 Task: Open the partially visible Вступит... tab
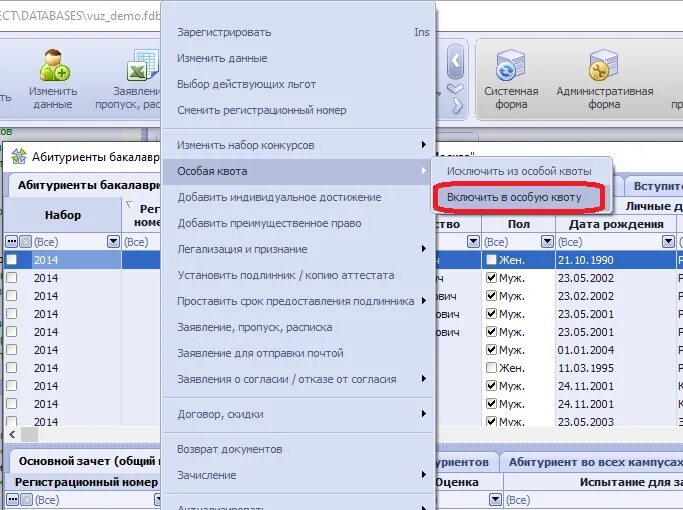(656, 186)
